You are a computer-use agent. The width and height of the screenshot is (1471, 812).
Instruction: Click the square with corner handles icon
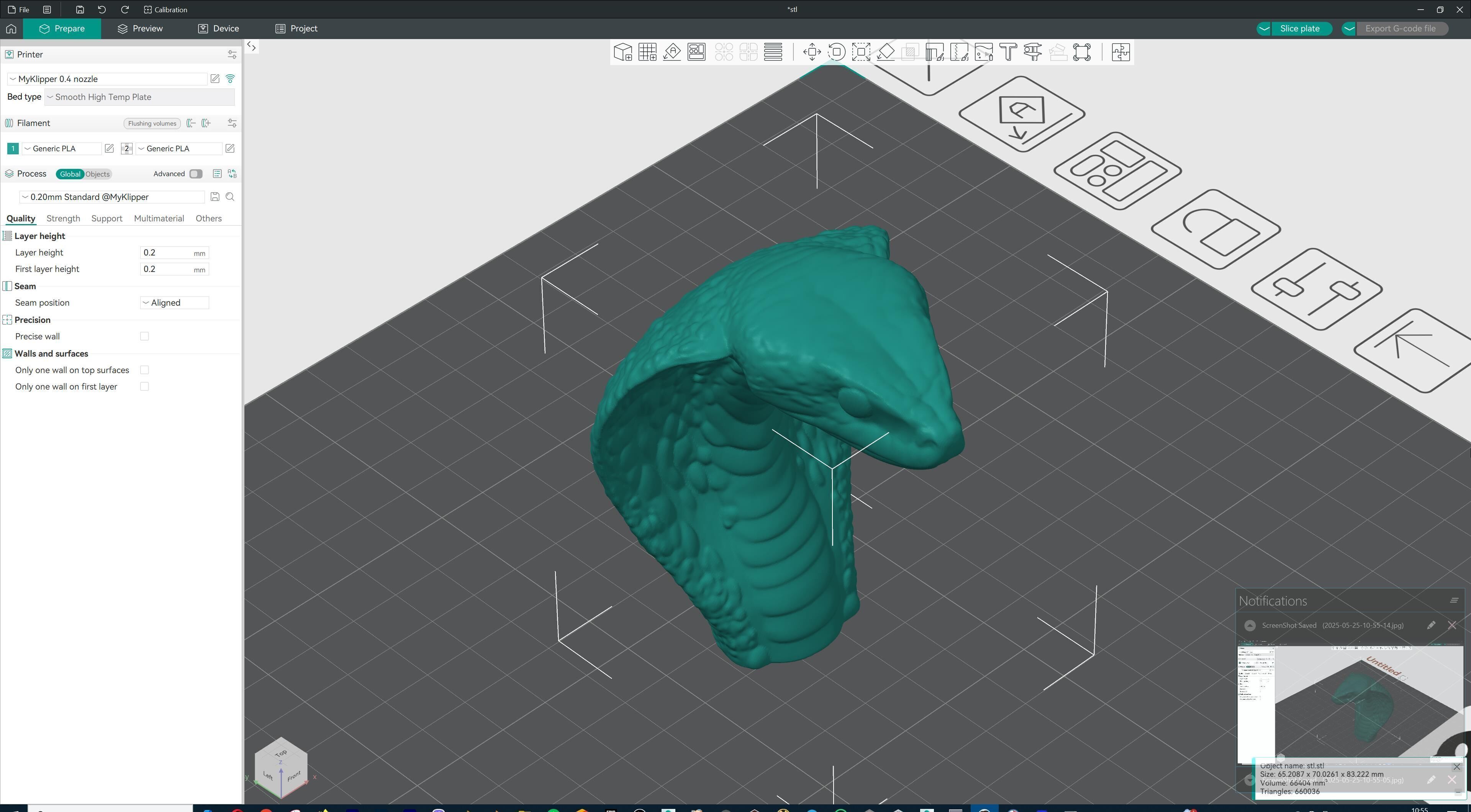[1082, 52]
